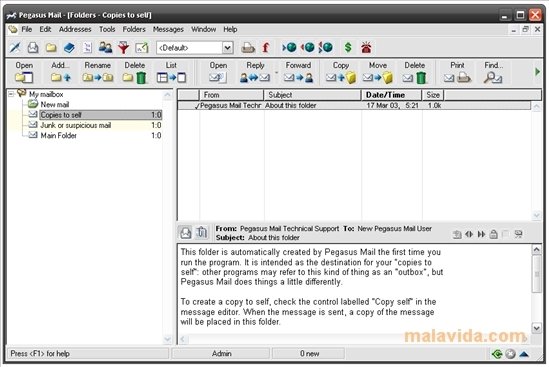This screenshot has height=367, width=549.
Task: Click the message view icon in preview header
Action: tap(186, 233)
